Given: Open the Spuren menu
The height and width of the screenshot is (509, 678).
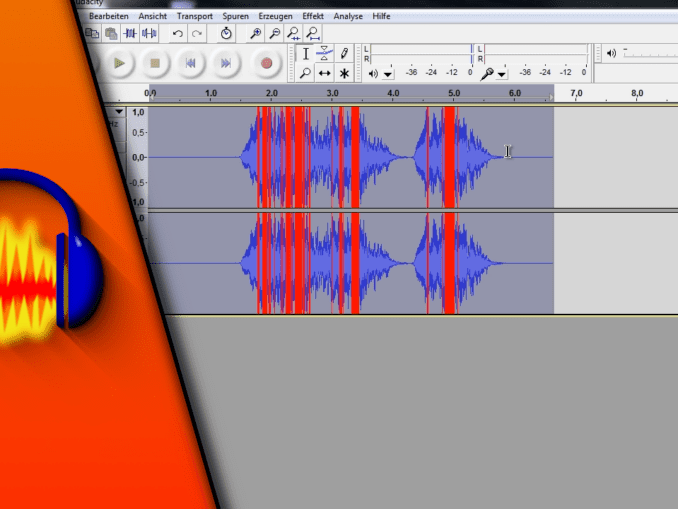Looking at the screenshot, I should click(235, 16).
